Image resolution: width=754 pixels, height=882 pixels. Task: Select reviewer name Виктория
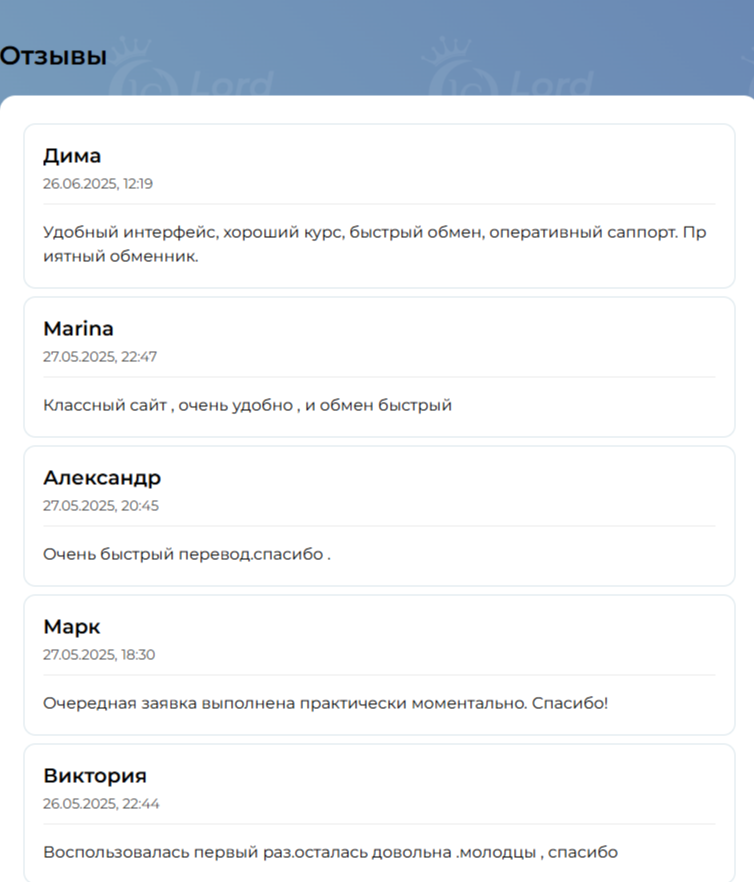point(95,776)
